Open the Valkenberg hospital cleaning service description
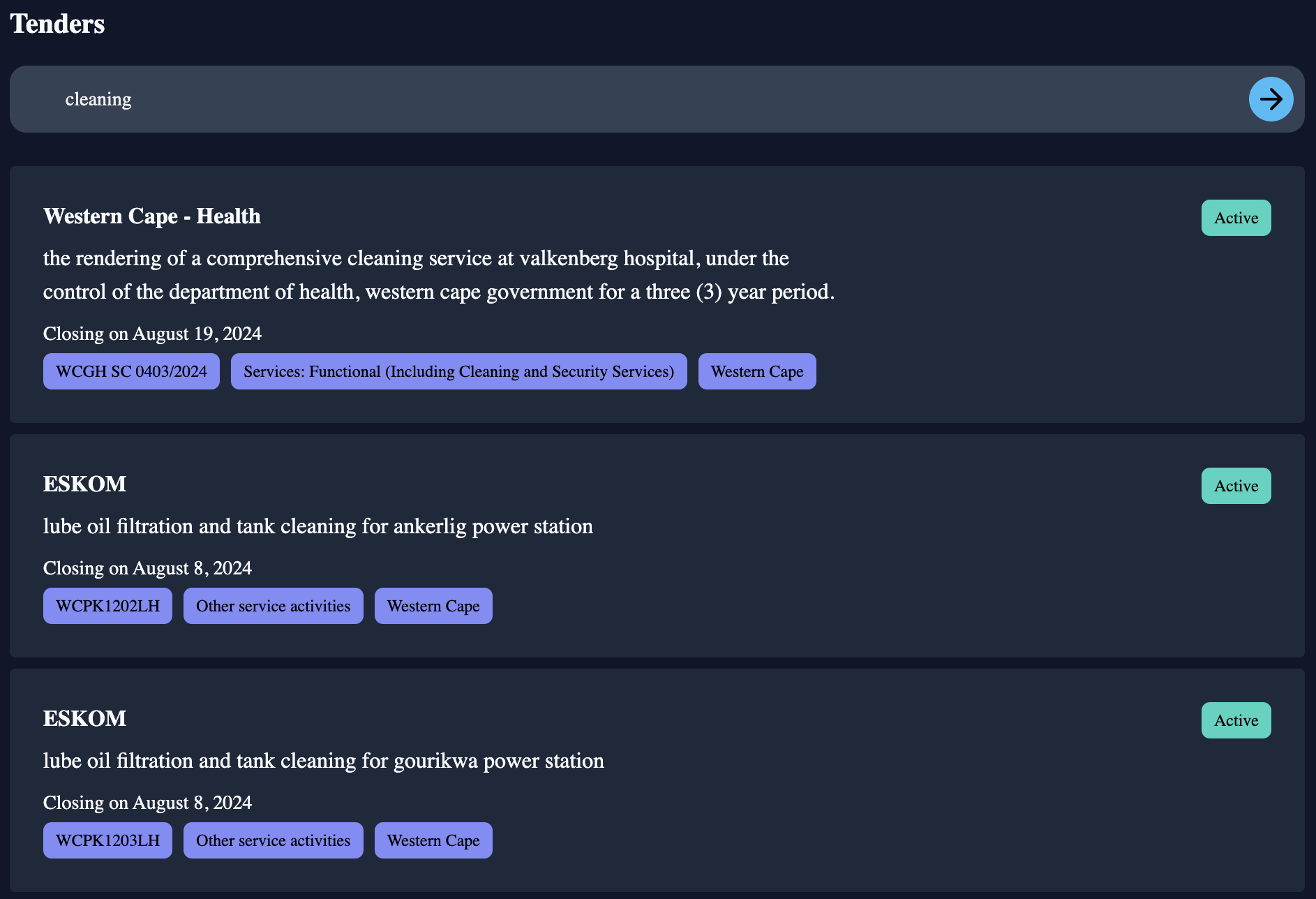 pos(438,275)
